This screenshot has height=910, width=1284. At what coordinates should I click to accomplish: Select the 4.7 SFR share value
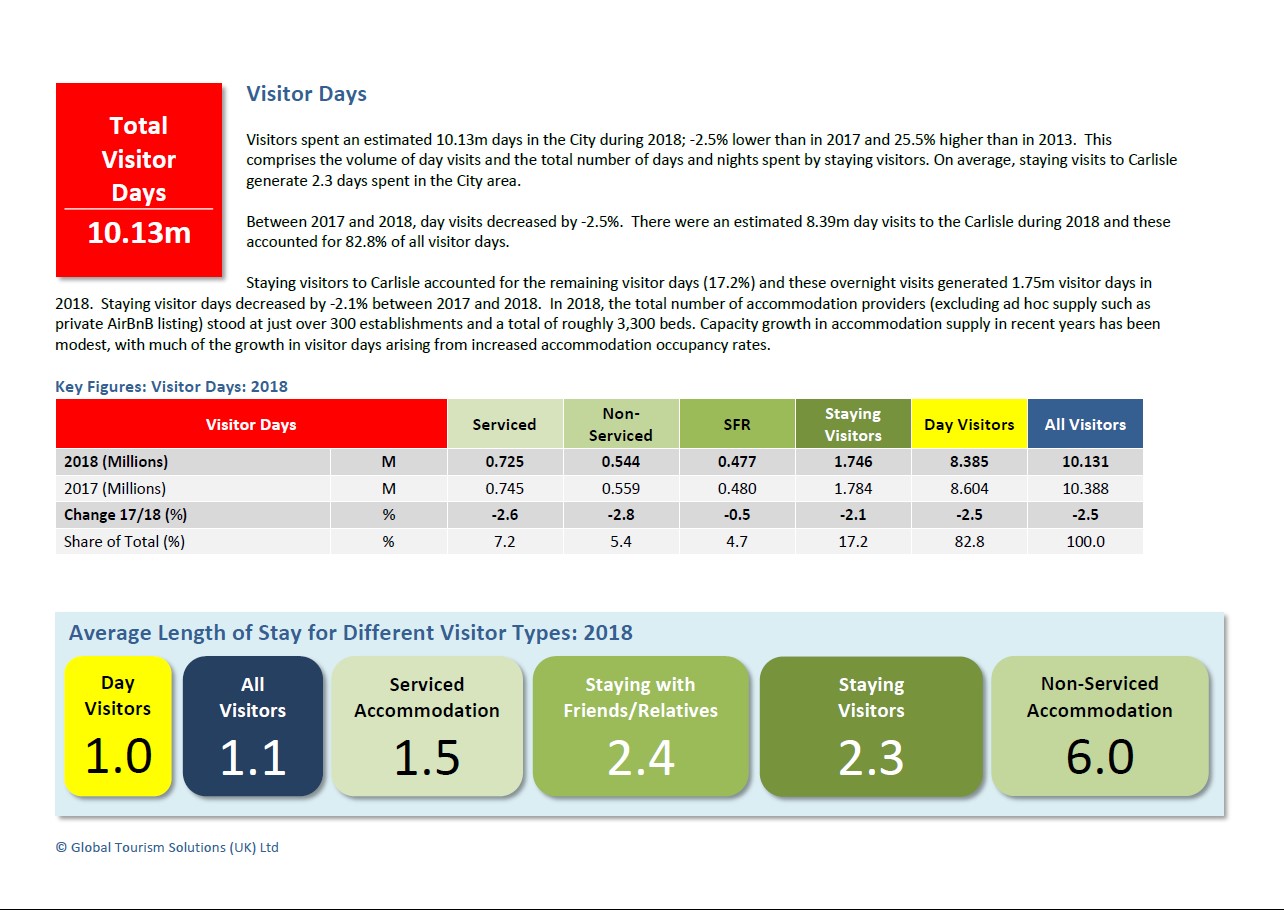pyautogui.click(x=736, y=541)
